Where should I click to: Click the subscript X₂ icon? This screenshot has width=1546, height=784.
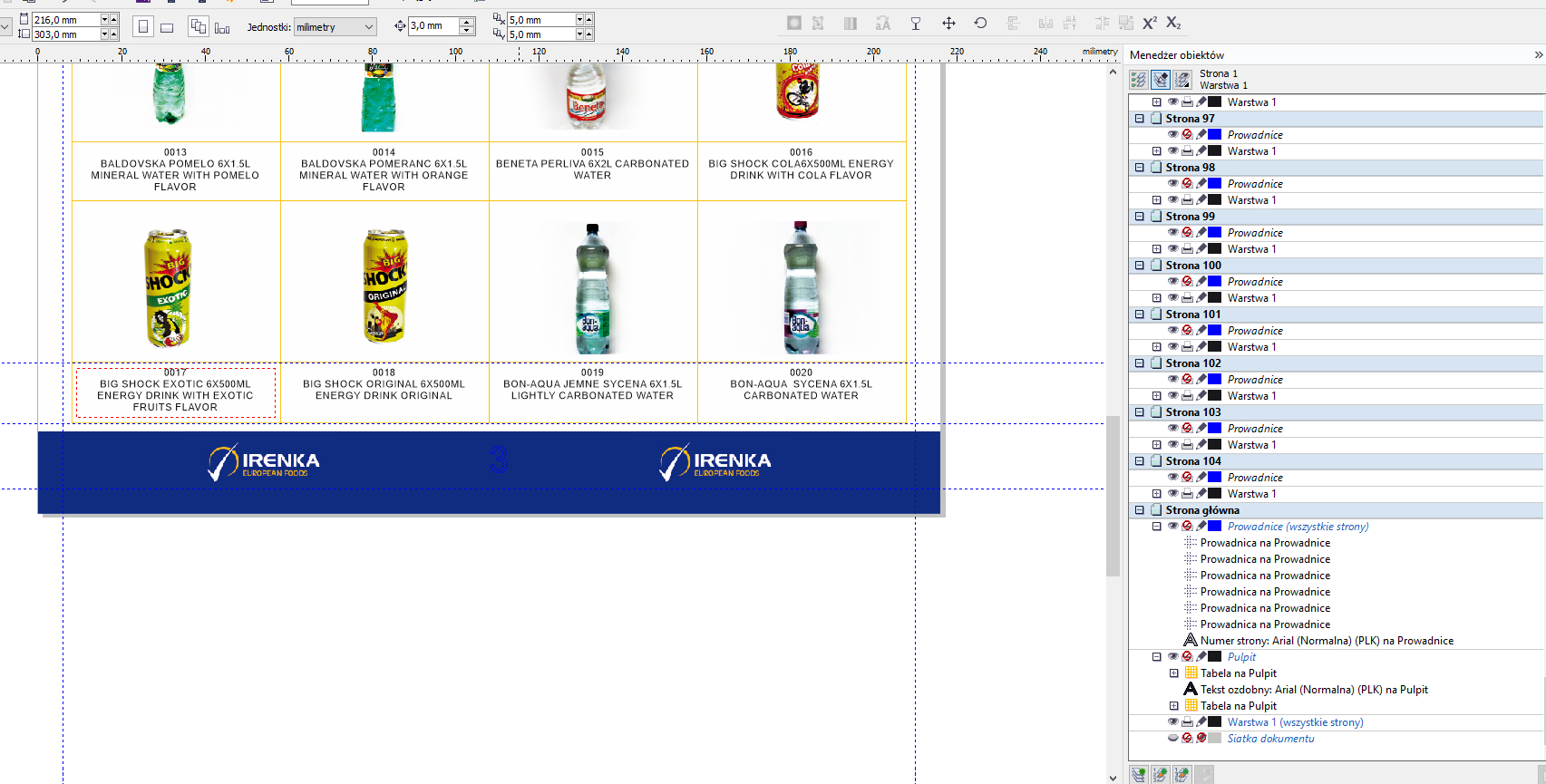(1173, 24)
